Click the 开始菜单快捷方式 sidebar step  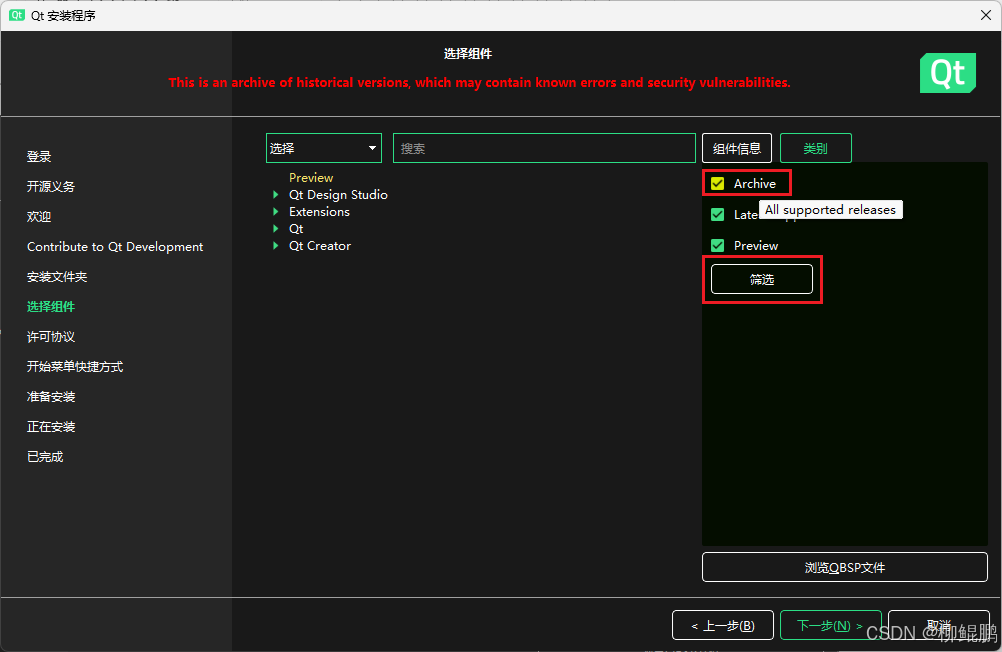pos(75,367)
